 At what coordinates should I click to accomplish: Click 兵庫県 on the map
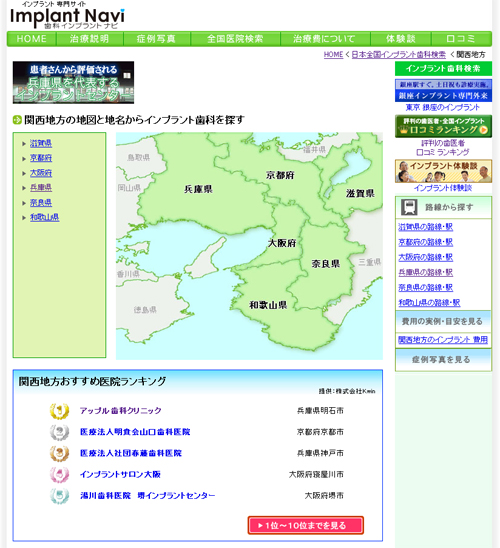pyautogui.click(x=198, y=189)
